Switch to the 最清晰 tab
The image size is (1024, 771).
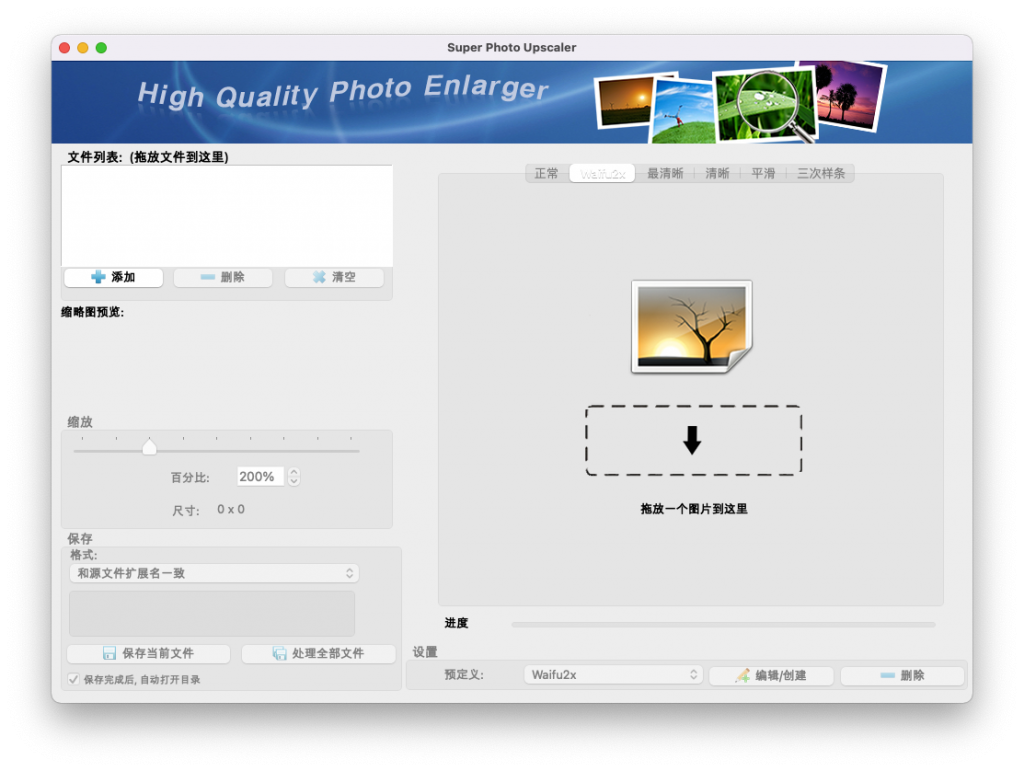pos(665,174)
